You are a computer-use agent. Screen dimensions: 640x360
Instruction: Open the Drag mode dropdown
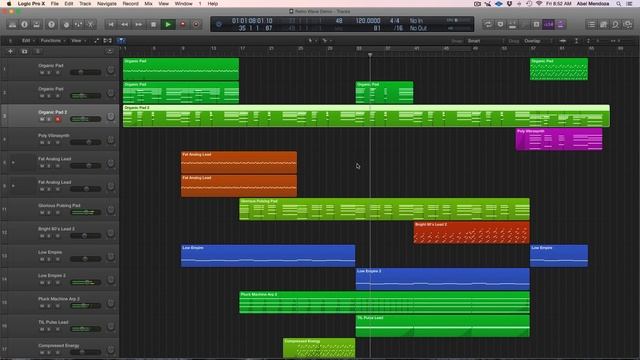pyautogui.click(x=537, y=41)
